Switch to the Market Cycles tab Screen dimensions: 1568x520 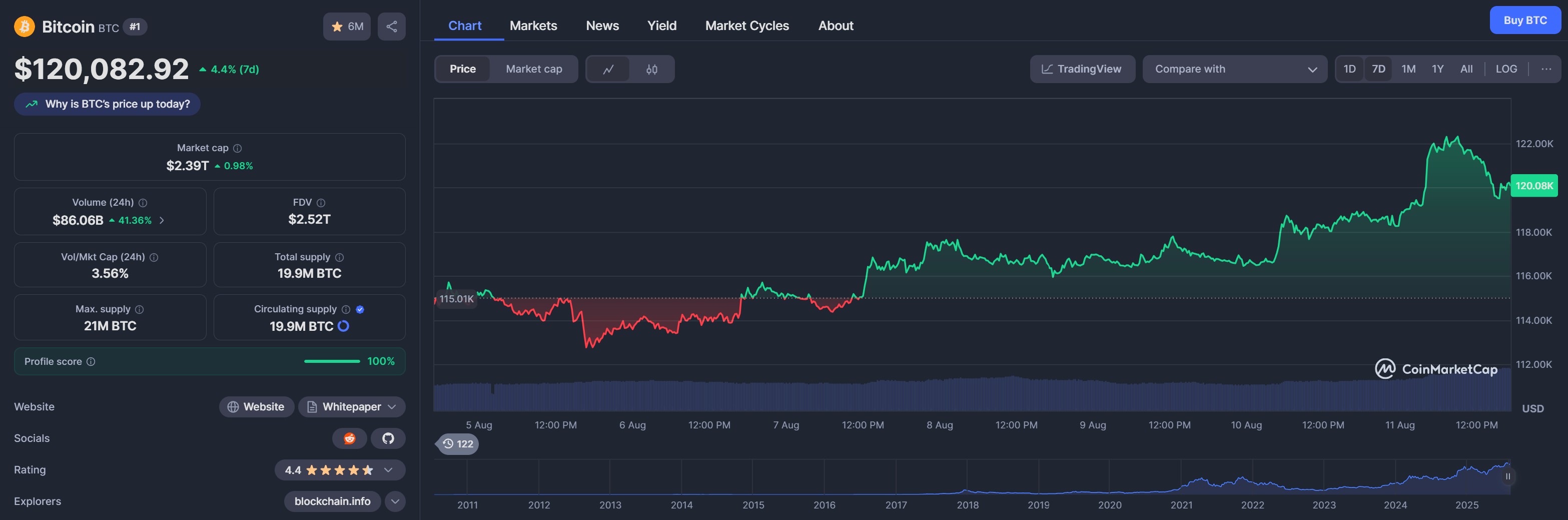pos(746,26)
